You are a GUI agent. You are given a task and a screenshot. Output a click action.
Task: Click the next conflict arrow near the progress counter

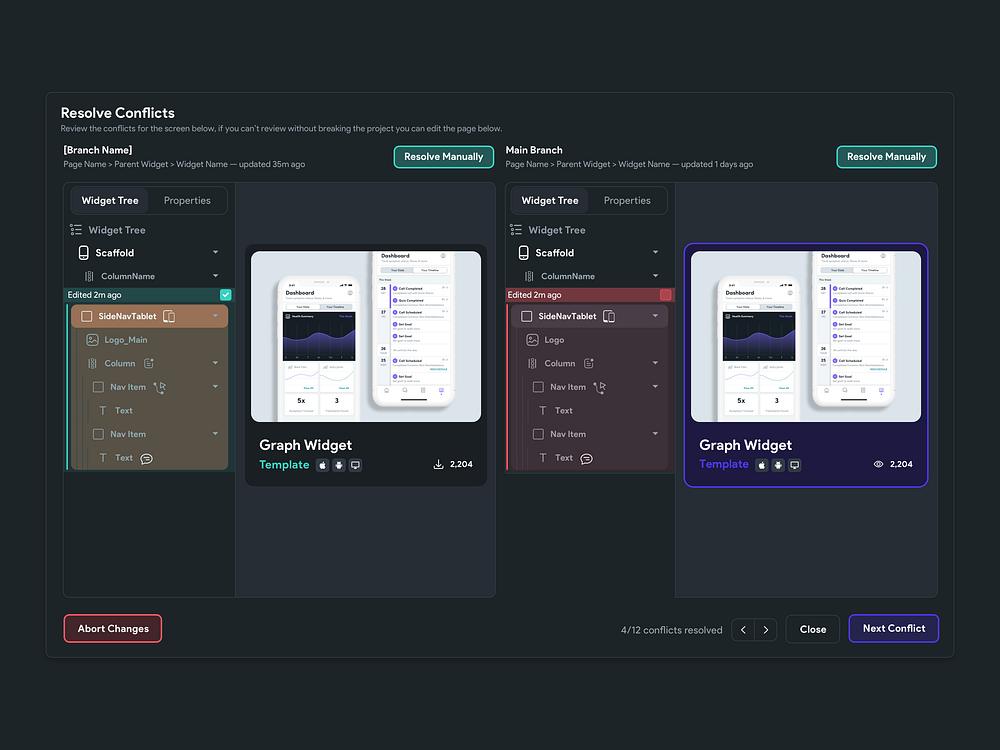pos(766,629)
